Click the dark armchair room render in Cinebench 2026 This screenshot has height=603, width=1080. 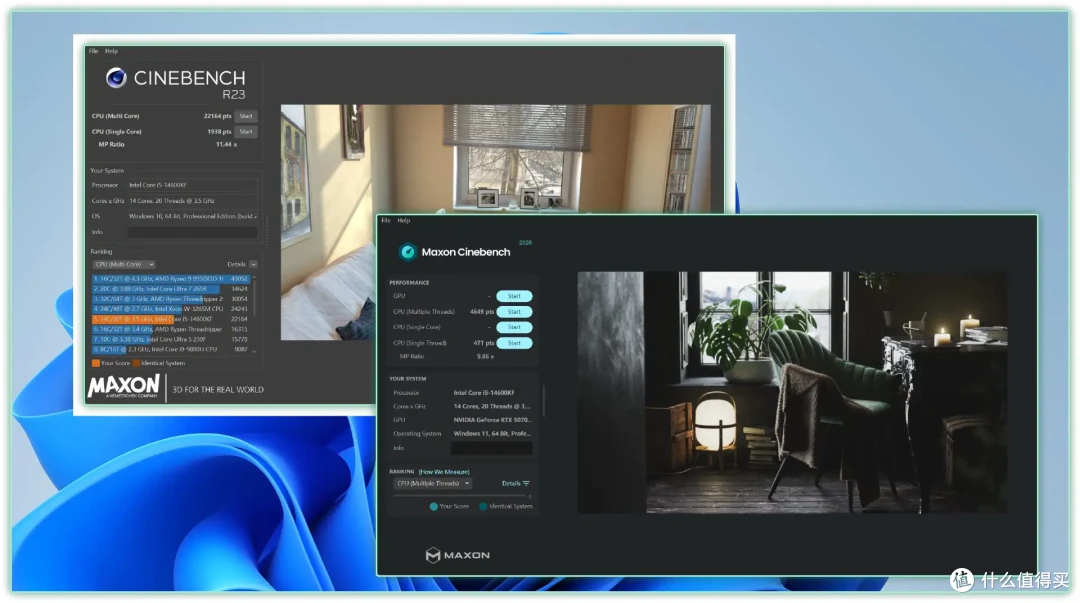tap(791, 392)
